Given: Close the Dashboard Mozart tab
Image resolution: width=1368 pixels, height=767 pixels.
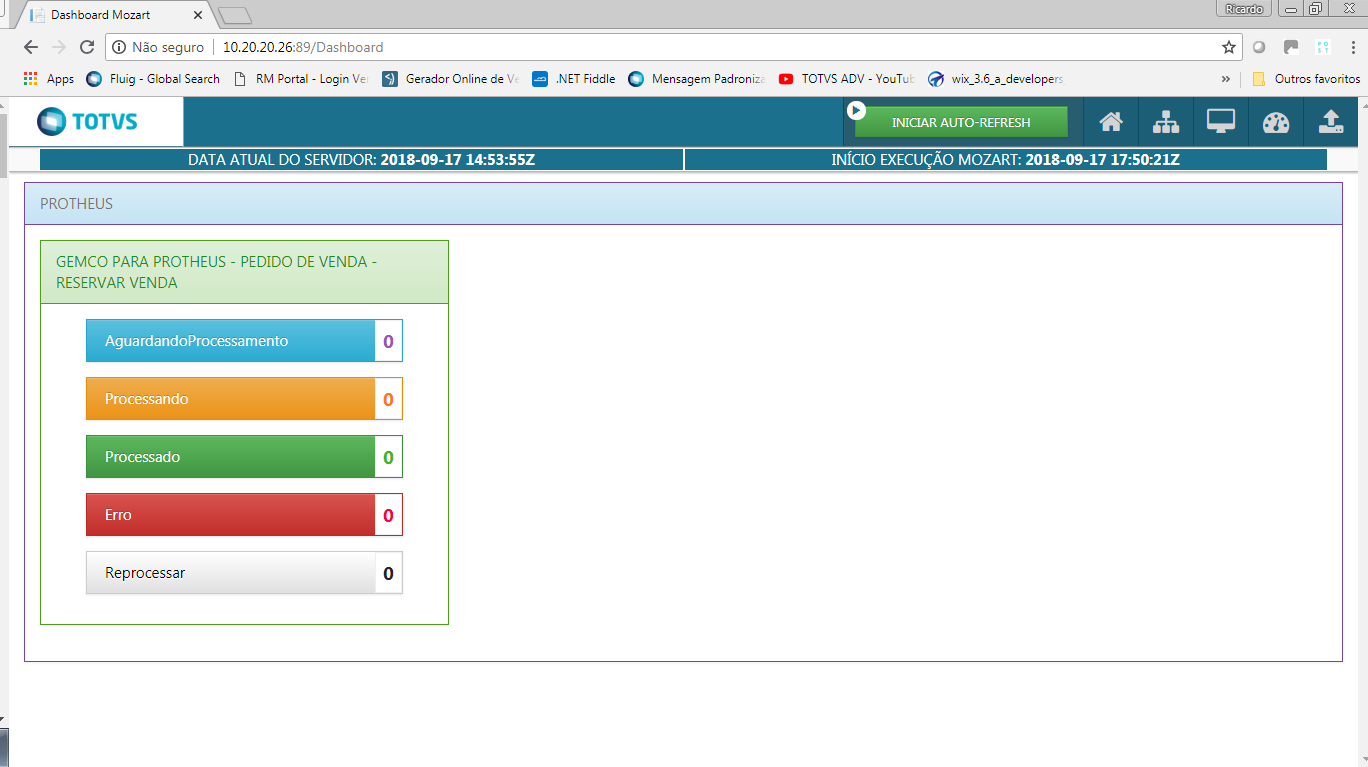Looking at the screenshot, I should [198, 15].
